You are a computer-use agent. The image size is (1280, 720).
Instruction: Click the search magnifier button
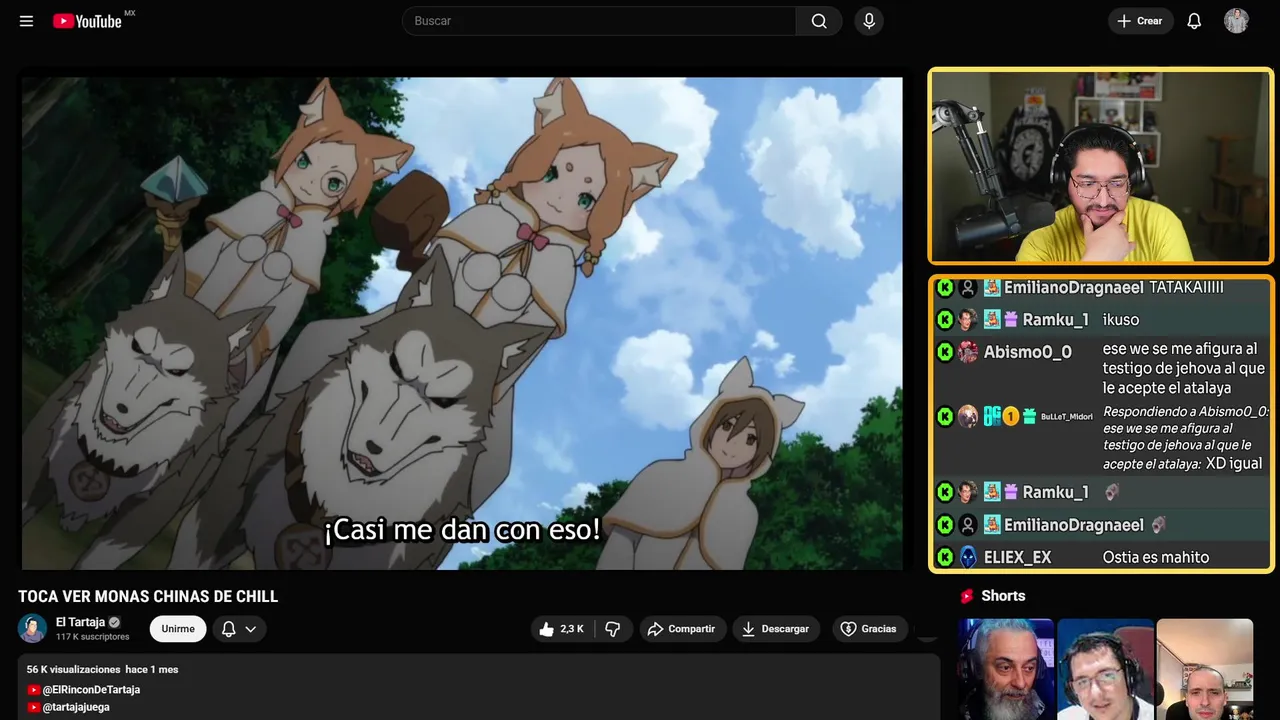(x=819, y=21)
